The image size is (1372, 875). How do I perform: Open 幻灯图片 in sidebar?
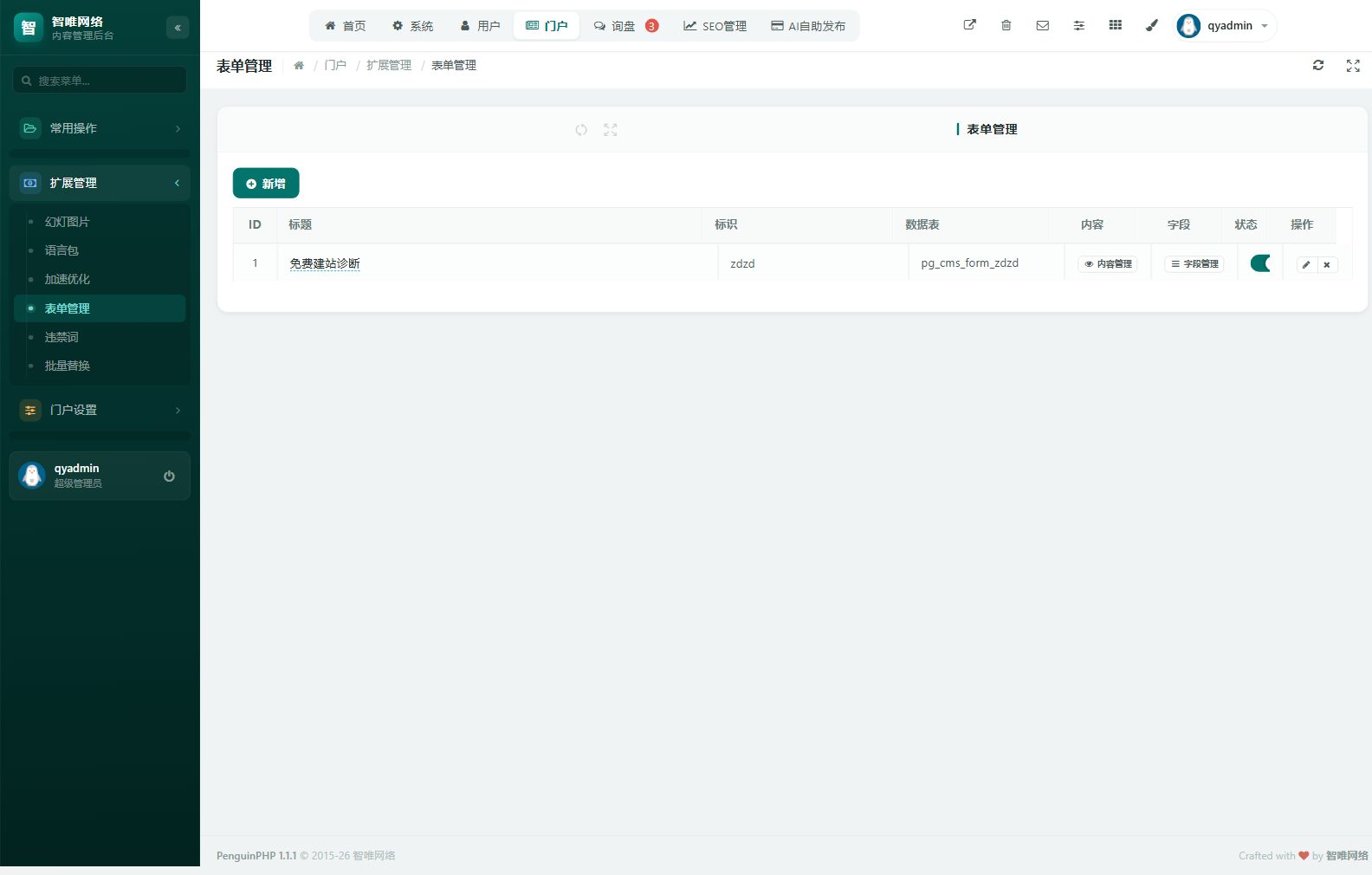click(x=100, y=222)
